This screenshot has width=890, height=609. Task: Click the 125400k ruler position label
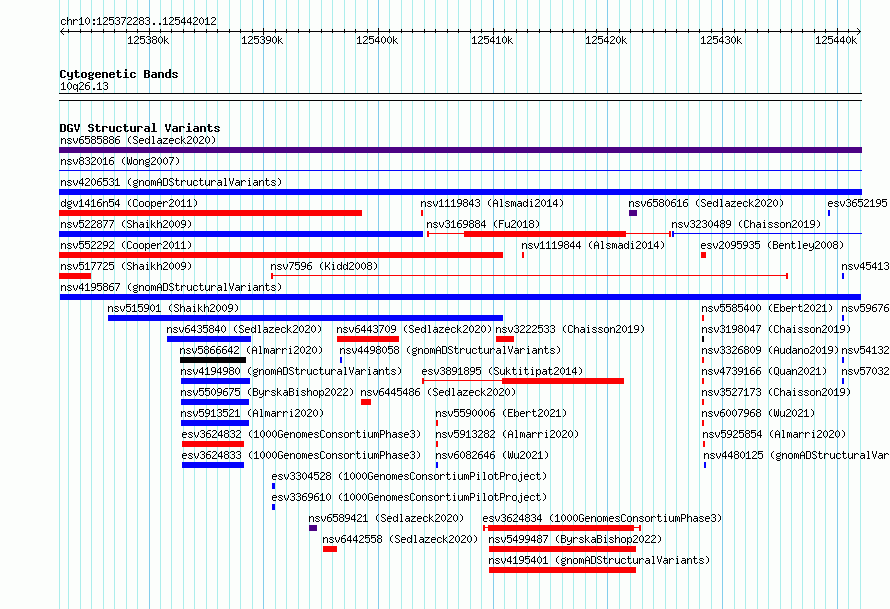tap(377, 40)
